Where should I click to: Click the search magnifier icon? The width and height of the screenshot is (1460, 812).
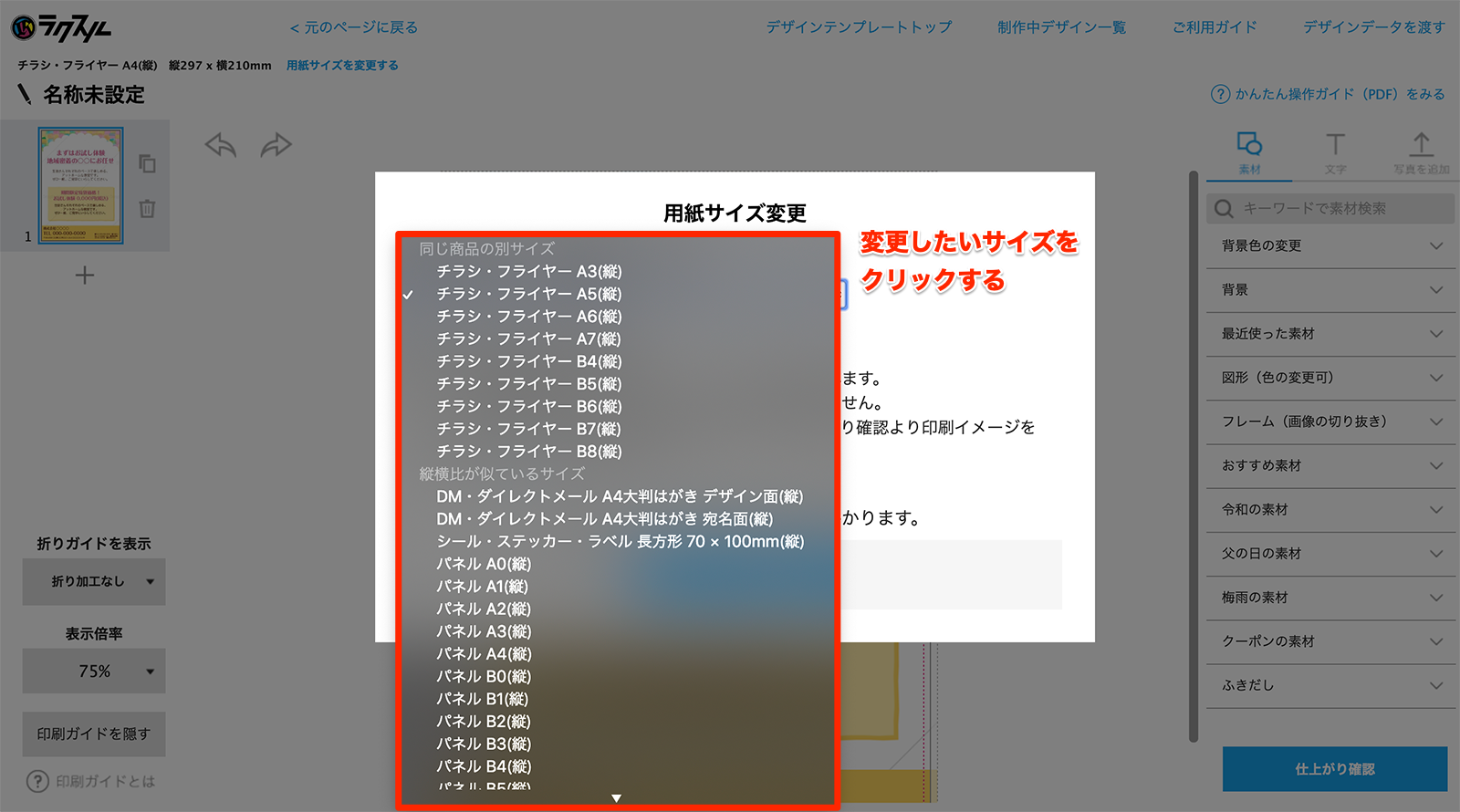pos(1225,209)
